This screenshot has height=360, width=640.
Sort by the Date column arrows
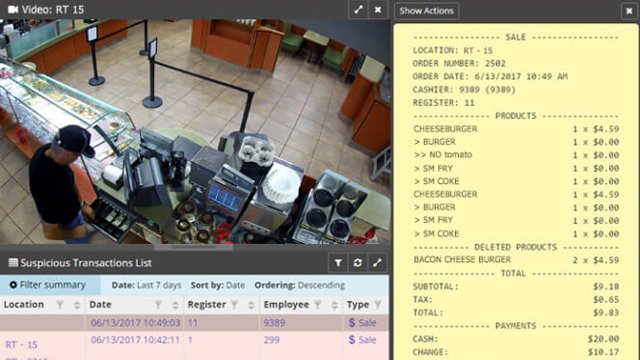(175, 305)
